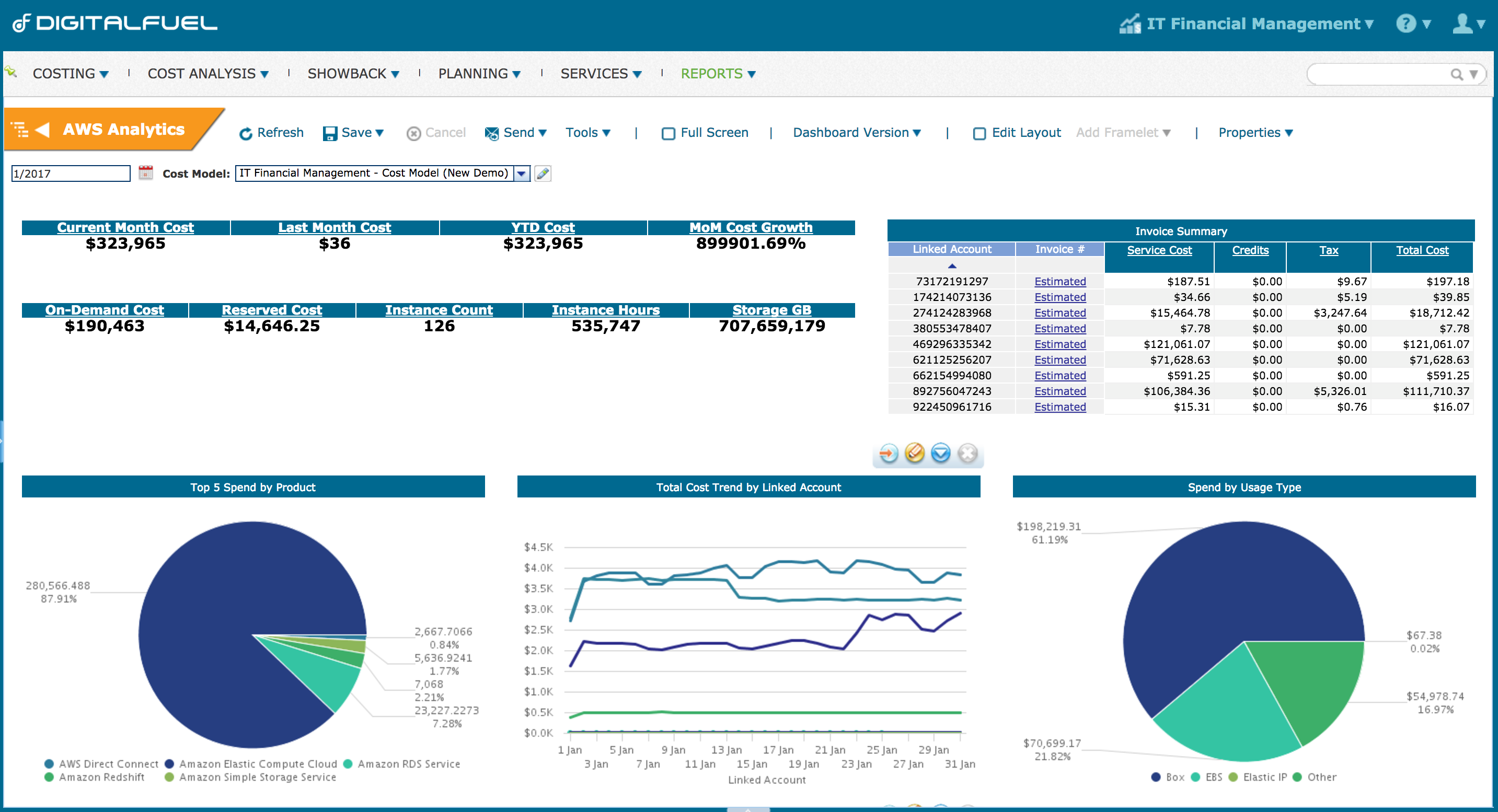Enable the Full Screen checkbox

668,133
